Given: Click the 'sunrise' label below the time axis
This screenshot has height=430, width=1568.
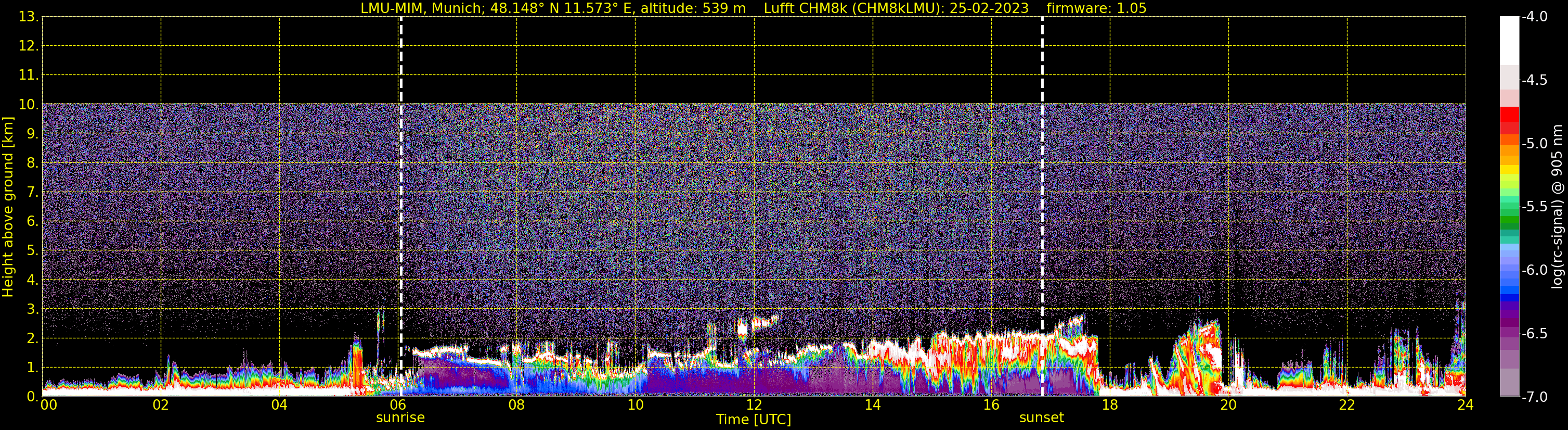Looking at the screenshot, I should coord(400,418).
